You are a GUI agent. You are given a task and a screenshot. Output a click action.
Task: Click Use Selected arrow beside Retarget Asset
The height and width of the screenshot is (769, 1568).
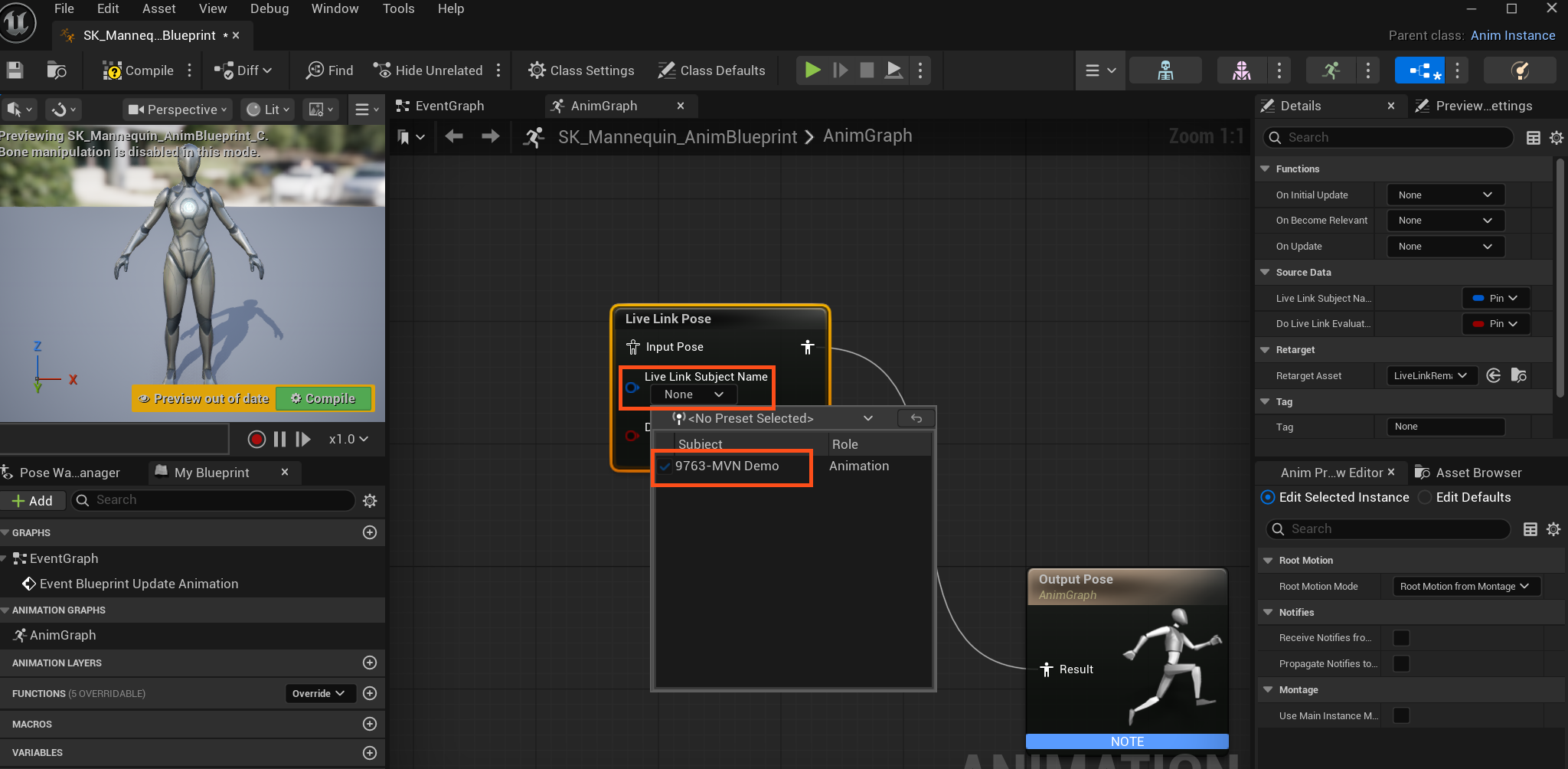pyautogui.click(x=1494, y=375)
